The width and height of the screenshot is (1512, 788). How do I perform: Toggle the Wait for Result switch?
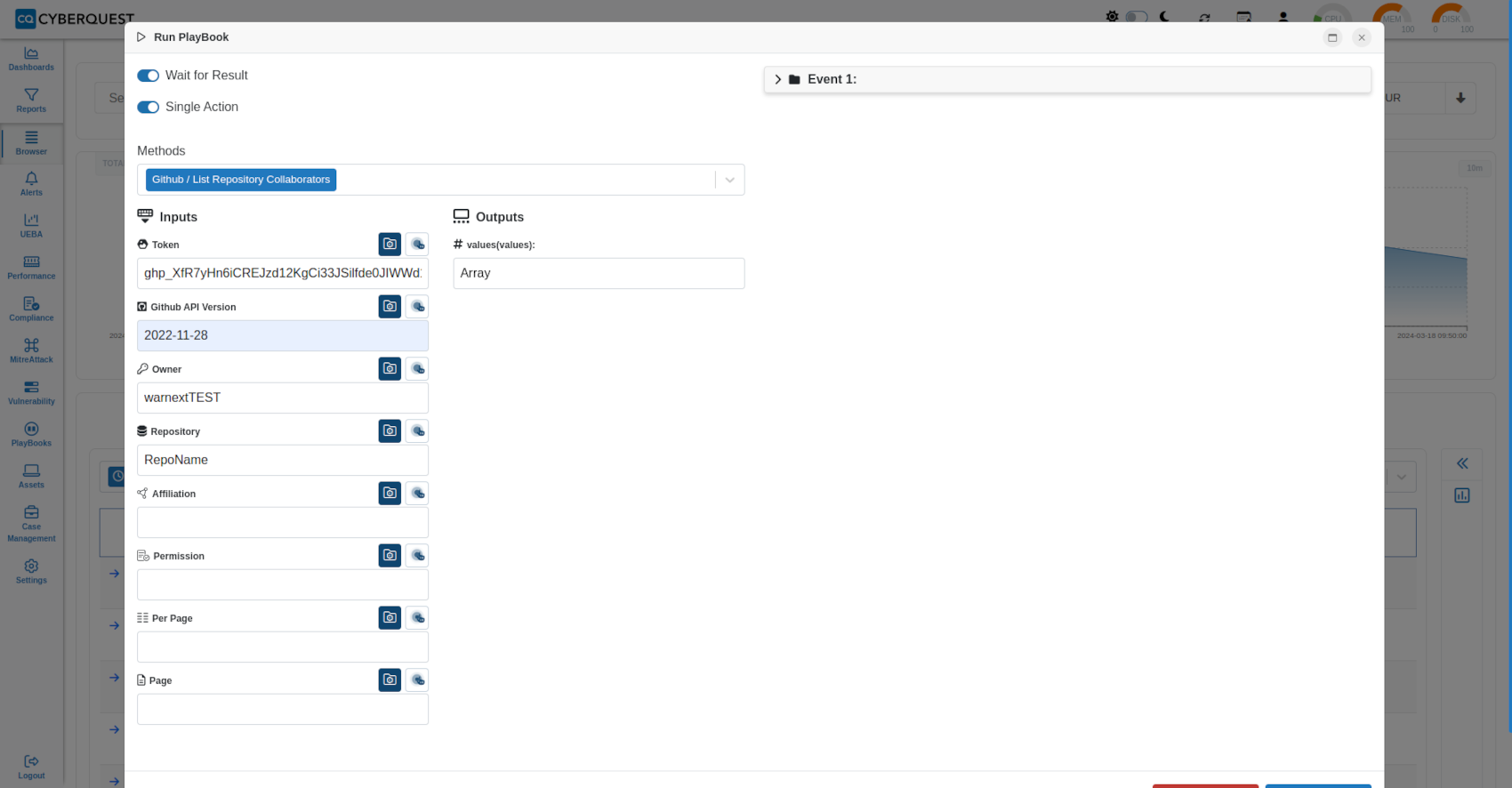pyautogui.click(x=148, y=76)
